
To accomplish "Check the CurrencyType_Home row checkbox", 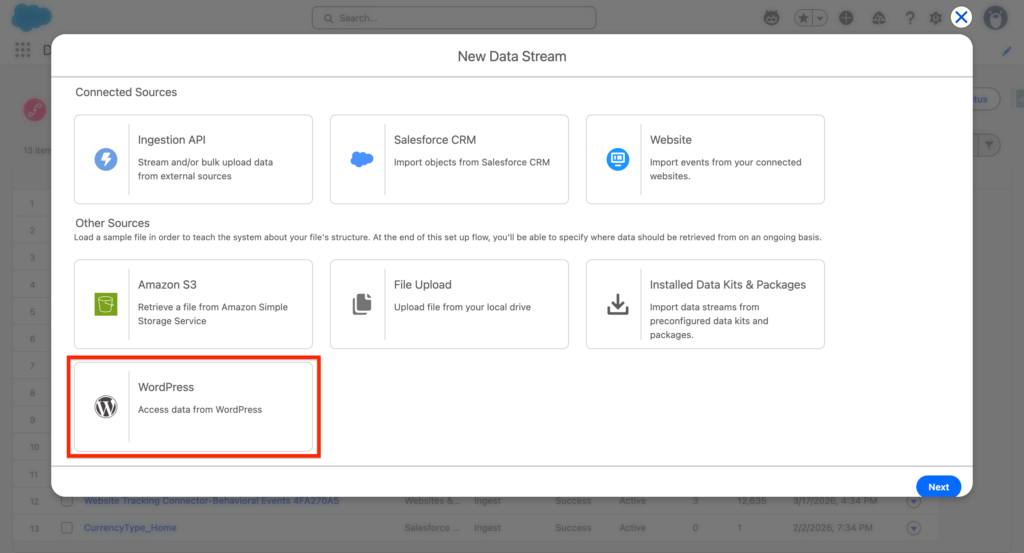I will tap(67, 528).
